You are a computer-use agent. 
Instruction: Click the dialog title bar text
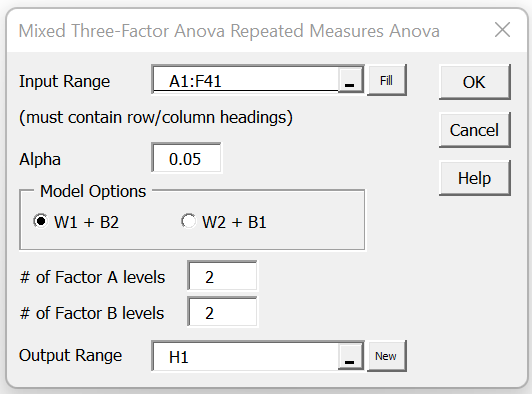229,31
